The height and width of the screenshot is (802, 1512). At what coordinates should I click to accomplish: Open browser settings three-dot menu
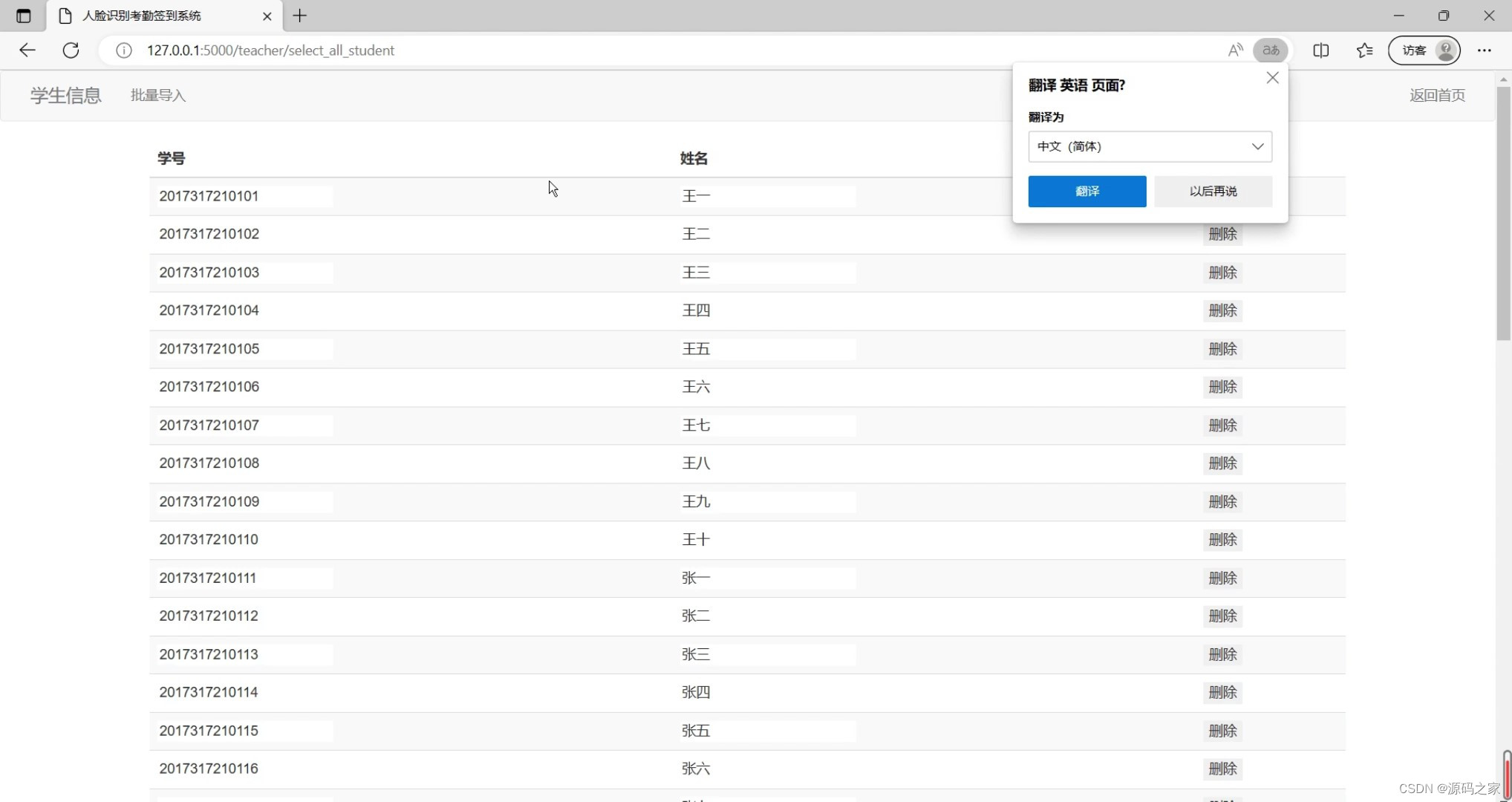(x=1484, y=50)
